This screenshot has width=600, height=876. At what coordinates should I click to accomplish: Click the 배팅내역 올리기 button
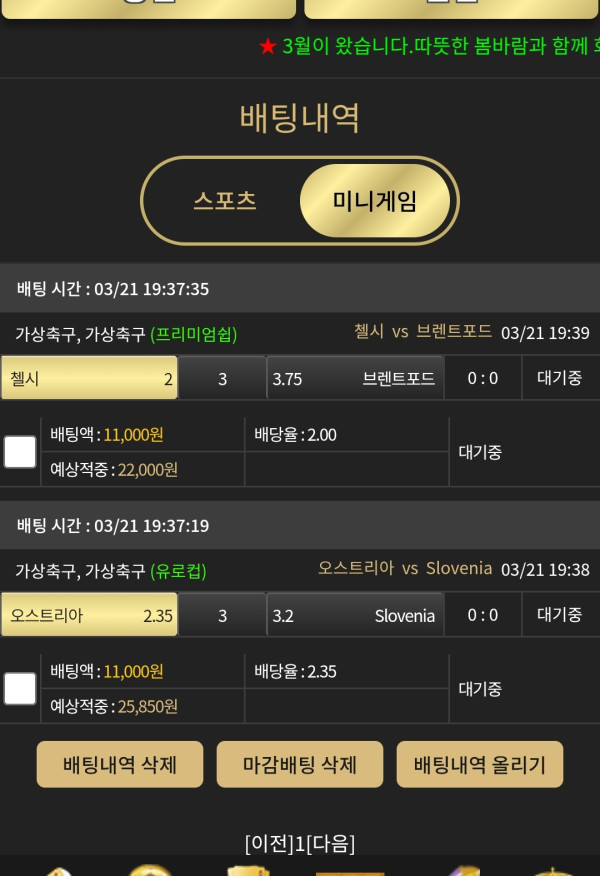[x=480, y=764]
